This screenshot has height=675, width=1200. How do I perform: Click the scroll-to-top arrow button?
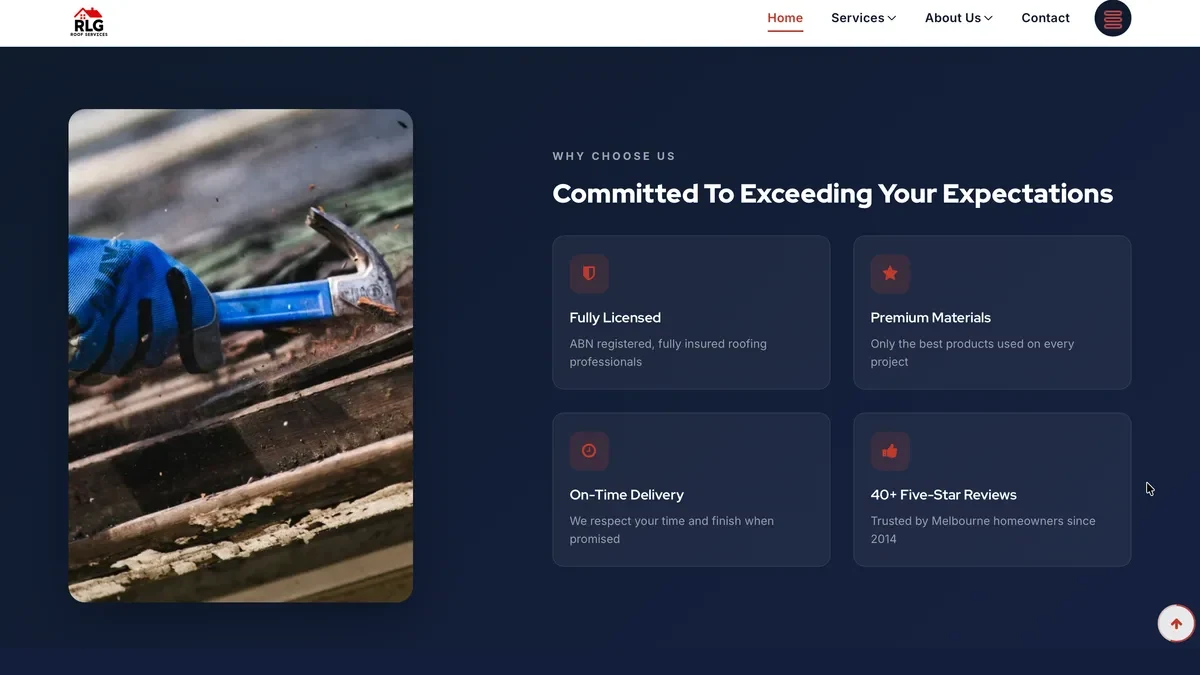(x=1176, y=624)
